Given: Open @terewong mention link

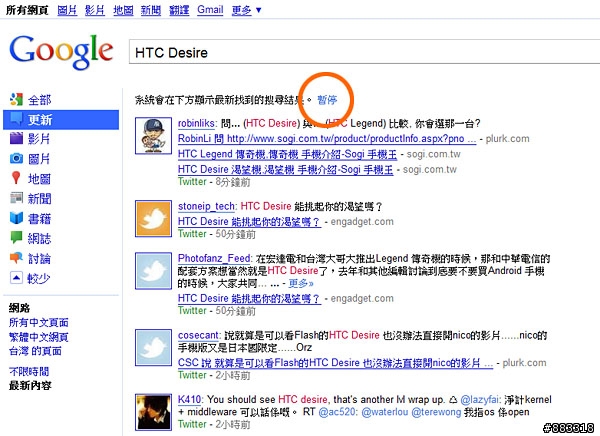Looking at the screenshot, I should (436, 412).
